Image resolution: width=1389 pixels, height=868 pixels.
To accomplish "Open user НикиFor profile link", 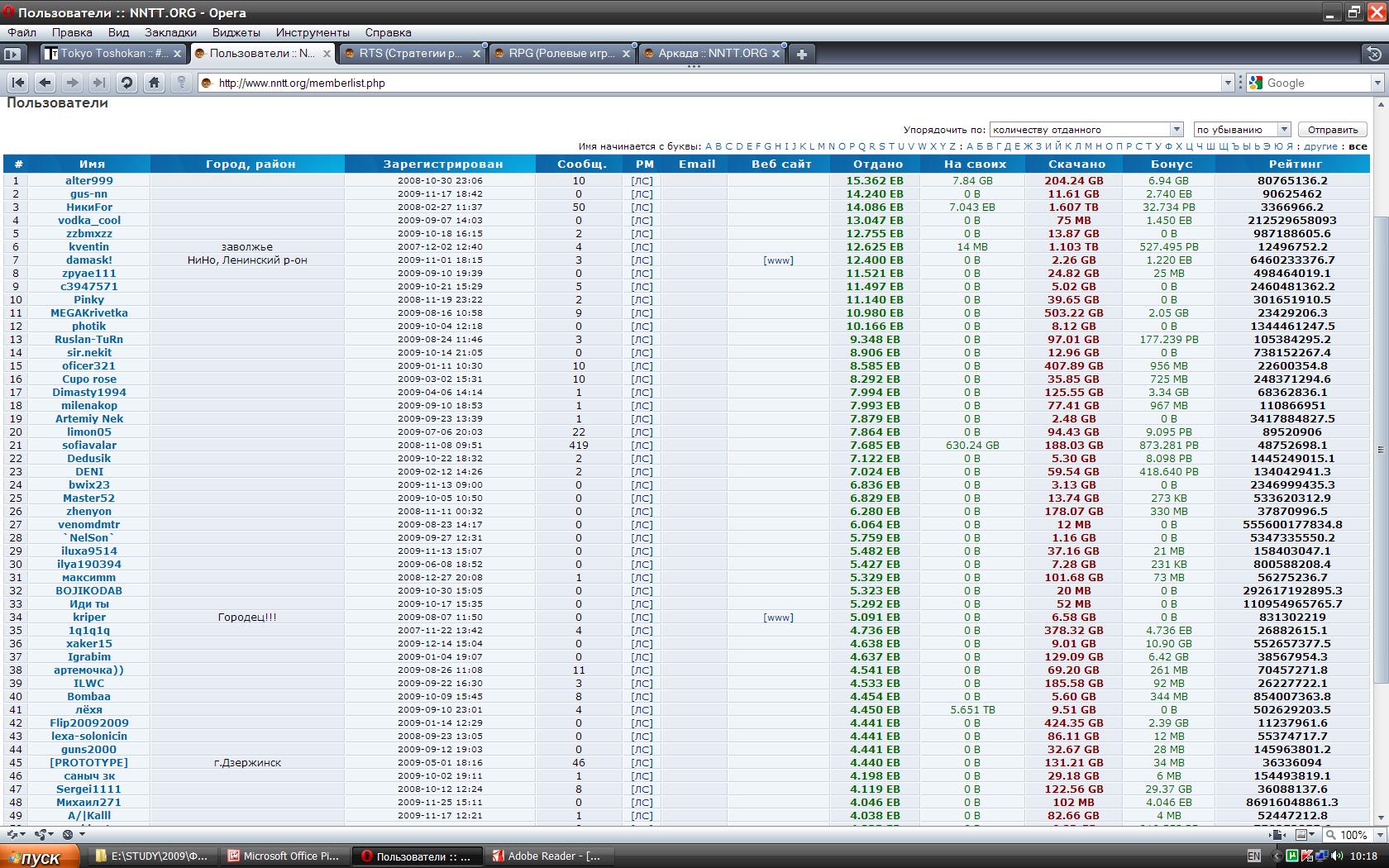I will (x=89, y=207).
